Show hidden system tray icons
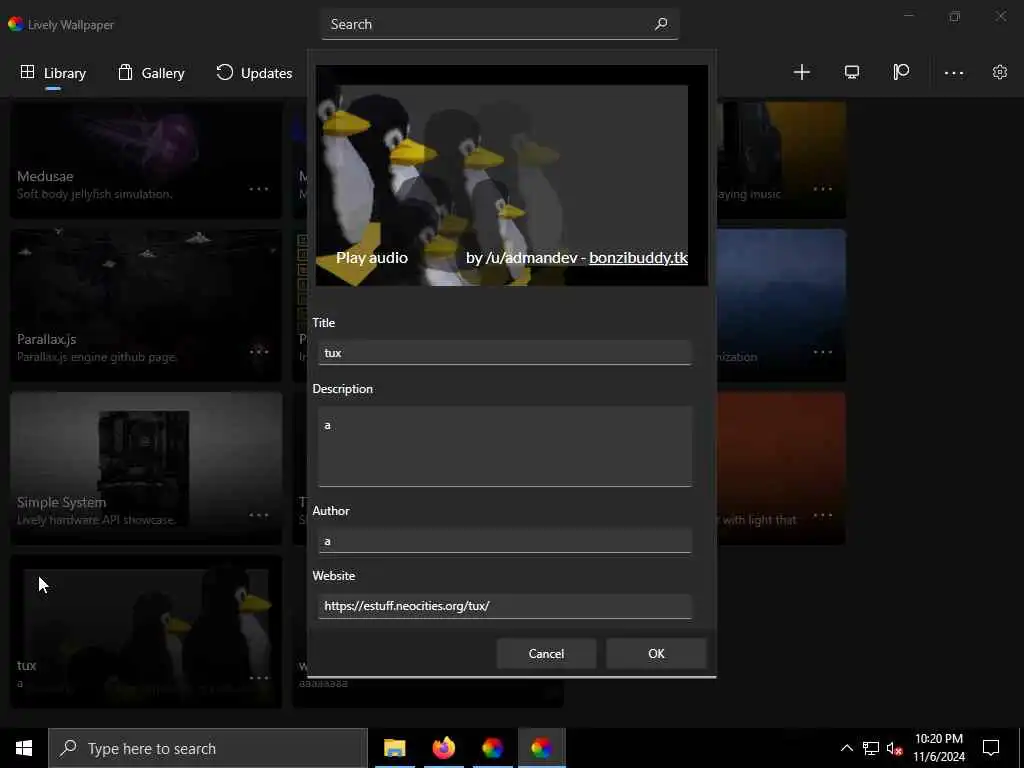Screen dimensions: 1024x768 [x=846, y=748]
